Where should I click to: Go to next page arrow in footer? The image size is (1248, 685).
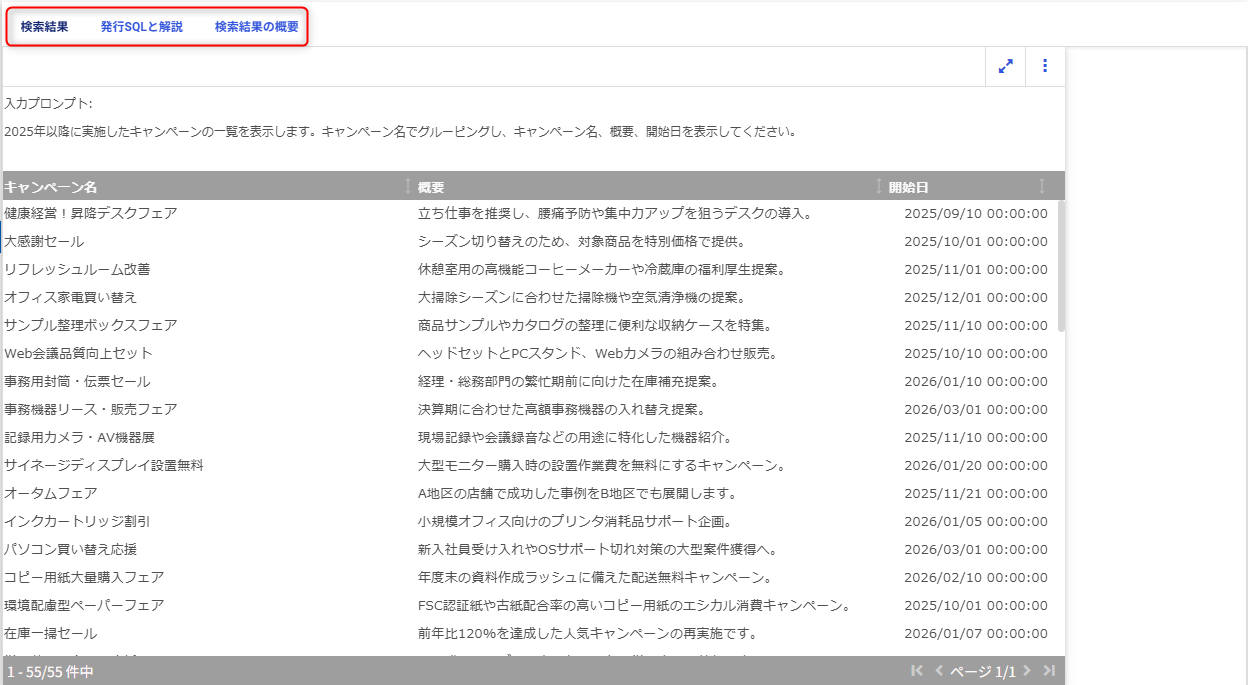1027,671
